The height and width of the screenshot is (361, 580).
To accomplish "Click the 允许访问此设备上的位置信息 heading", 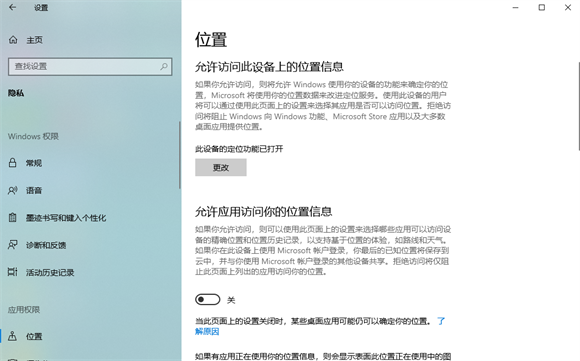I will [x=269, y=67].
